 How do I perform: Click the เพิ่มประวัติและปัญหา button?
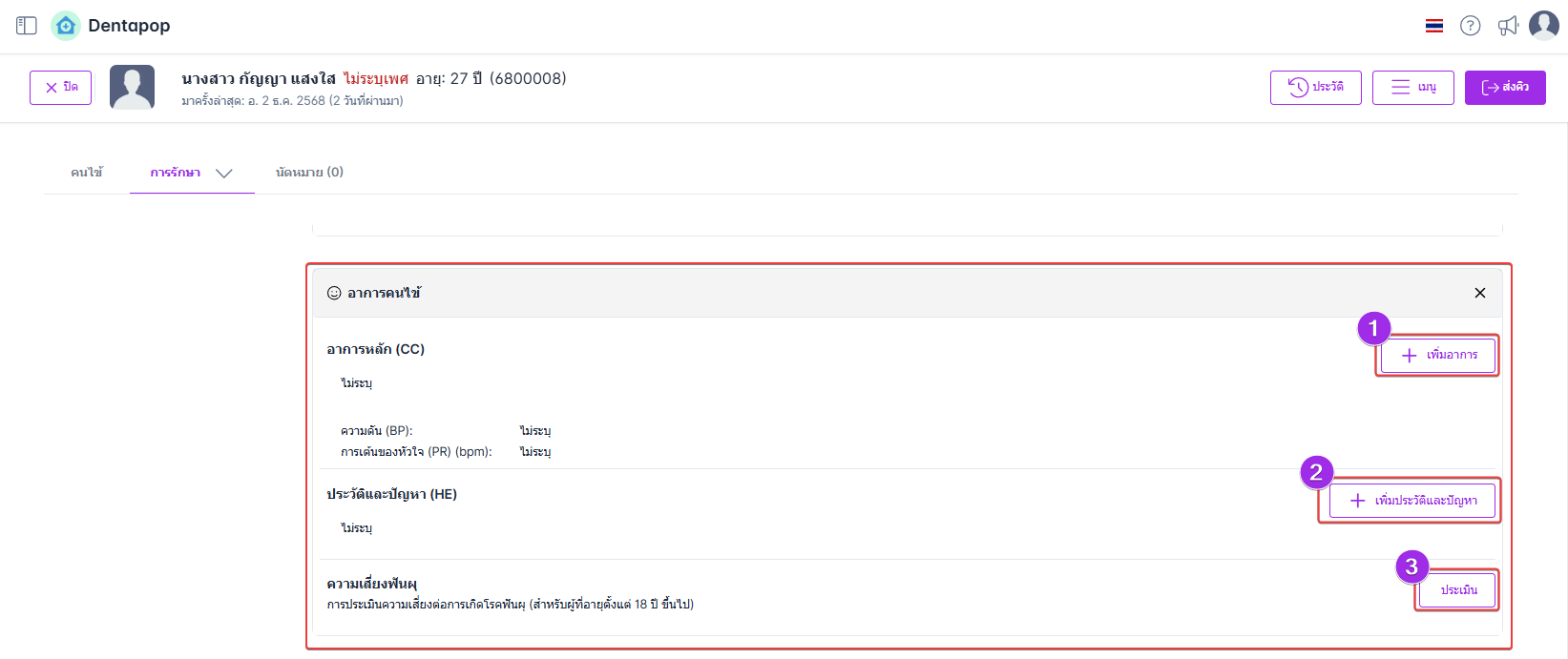1411,501
